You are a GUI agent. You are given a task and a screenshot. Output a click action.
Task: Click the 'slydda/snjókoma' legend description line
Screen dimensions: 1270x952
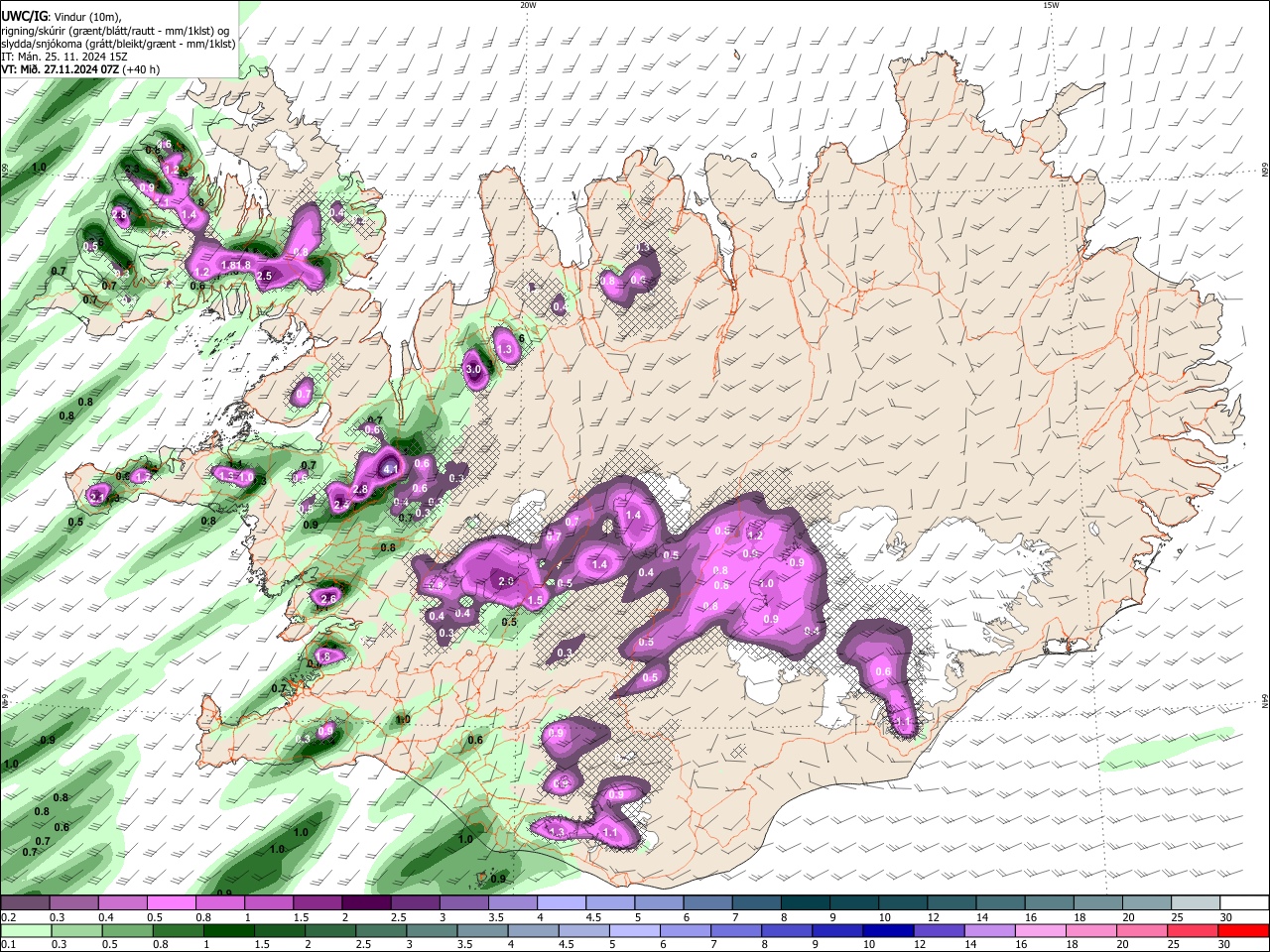(x=118, y=44)
